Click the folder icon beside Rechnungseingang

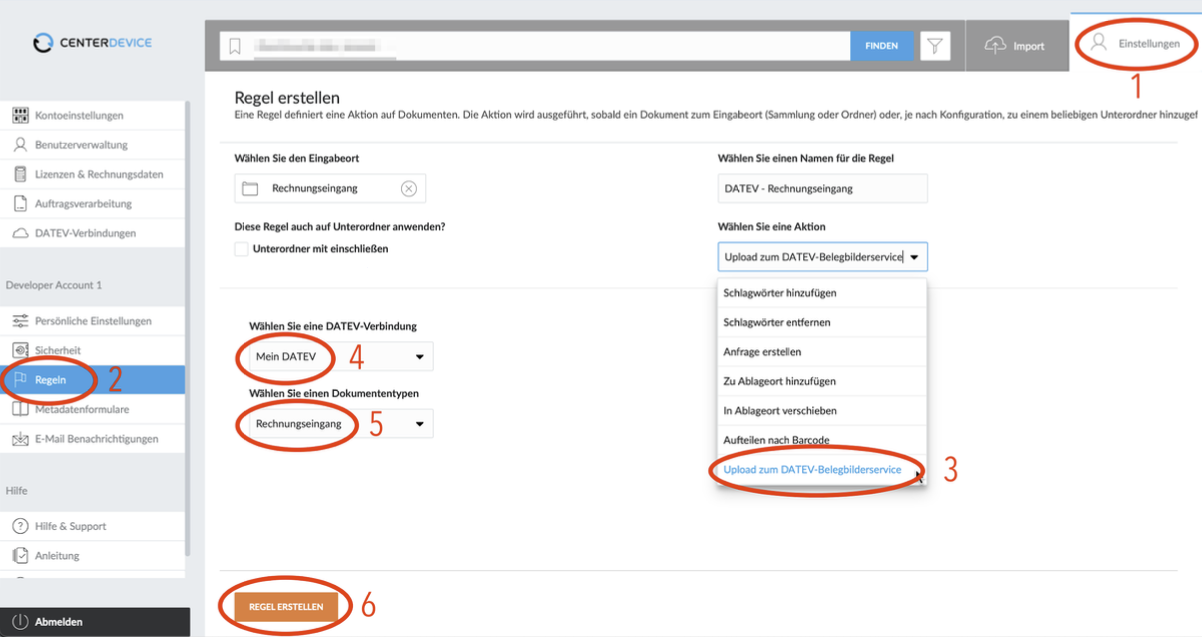point(250,188)
